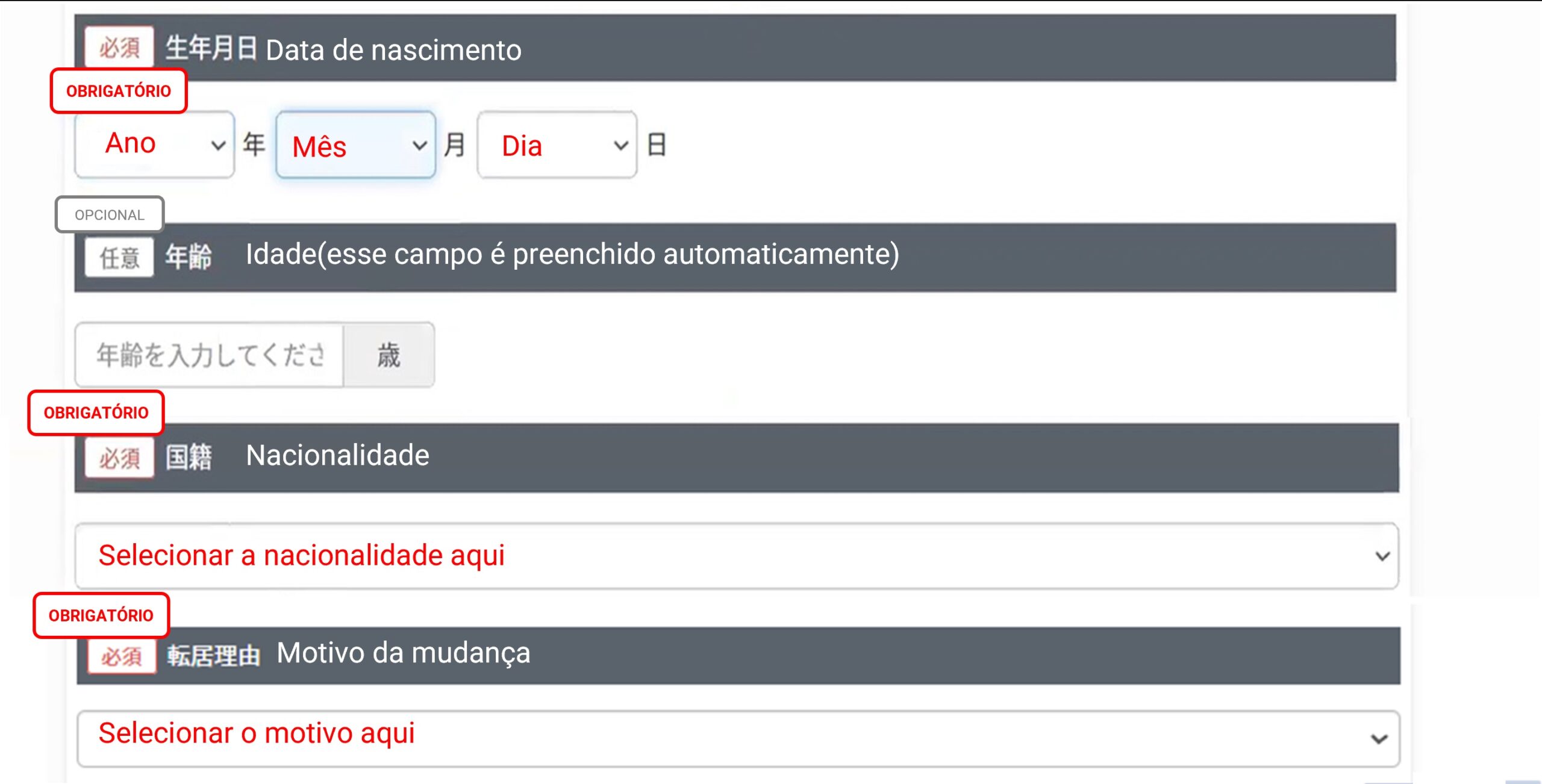Click the 必須 badge beside Motivo da mudança
The height and width of the screenshot is (784, 1542).
(122, 656)
